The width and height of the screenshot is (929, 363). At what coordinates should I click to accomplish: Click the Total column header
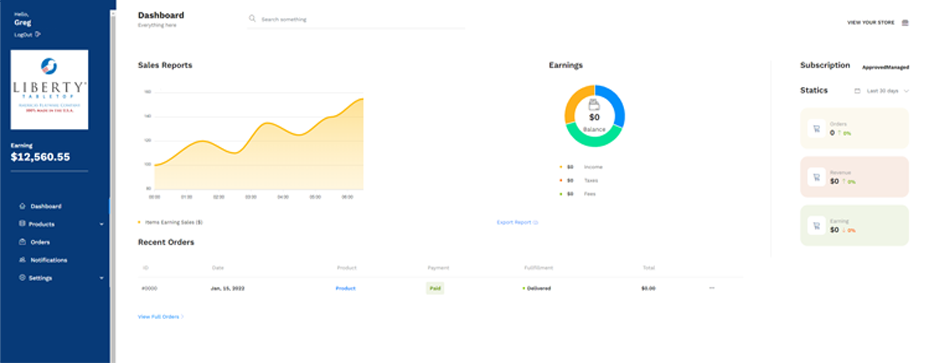[649, 268]
